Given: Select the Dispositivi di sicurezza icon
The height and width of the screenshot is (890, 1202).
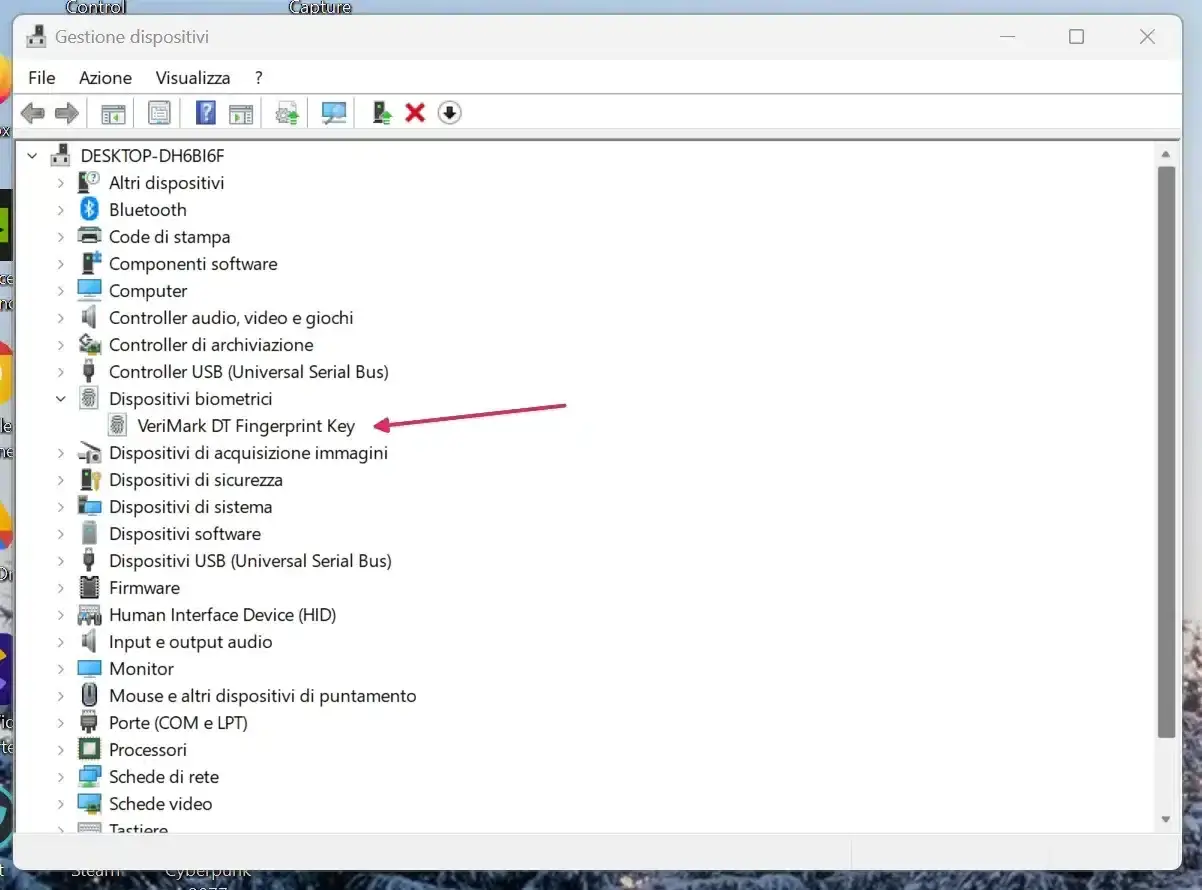Looking at the screenshot, I should (x=90, y=479).
